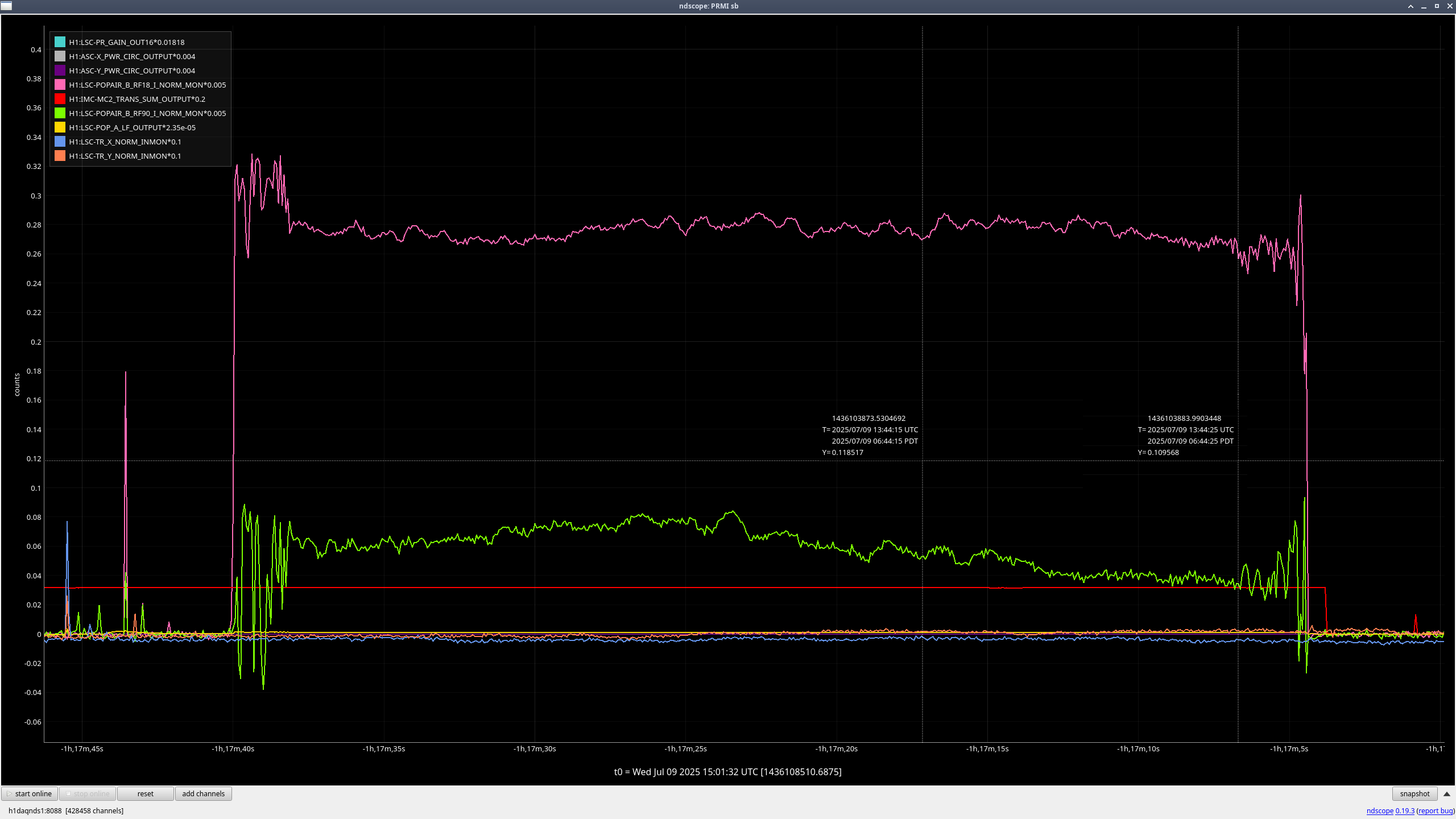Click the -1h,17m,25s X-axis tick label
The height and width of the screenshot is (819, 1456).
tap(685, 748)
